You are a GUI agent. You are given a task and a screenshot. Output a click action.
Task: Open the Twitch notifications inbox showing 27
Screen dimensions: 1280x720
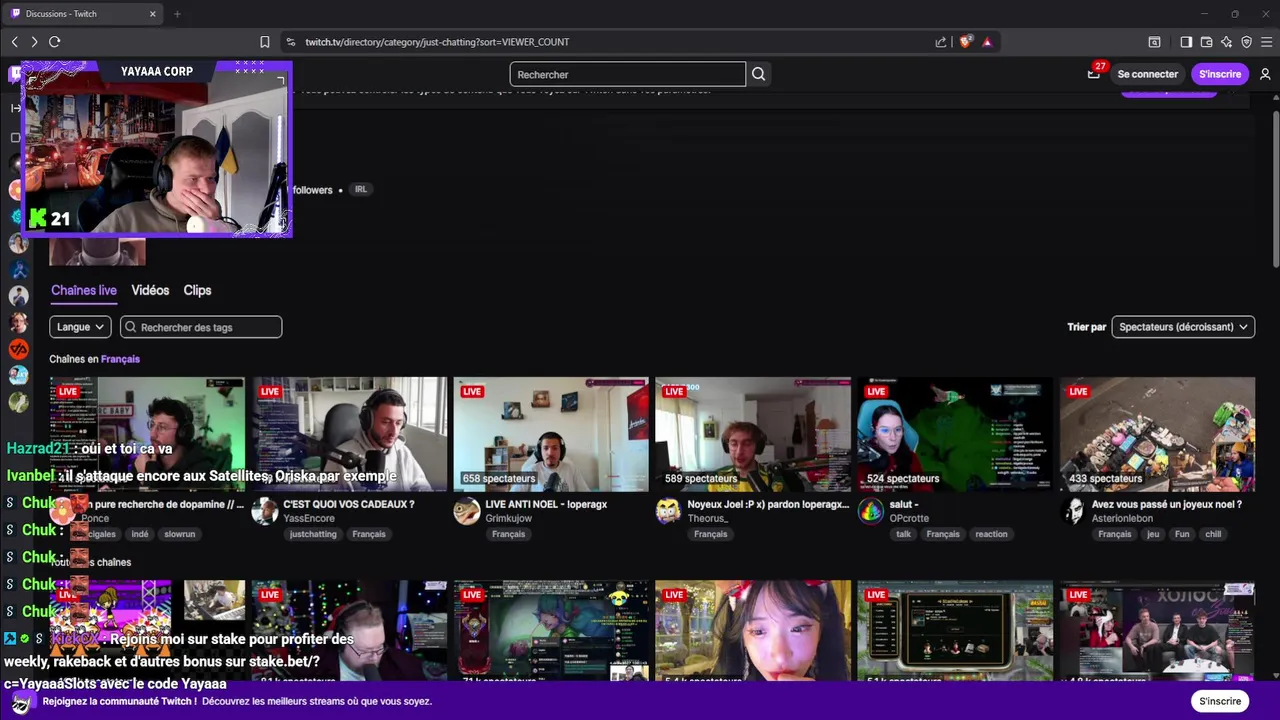1094,74
